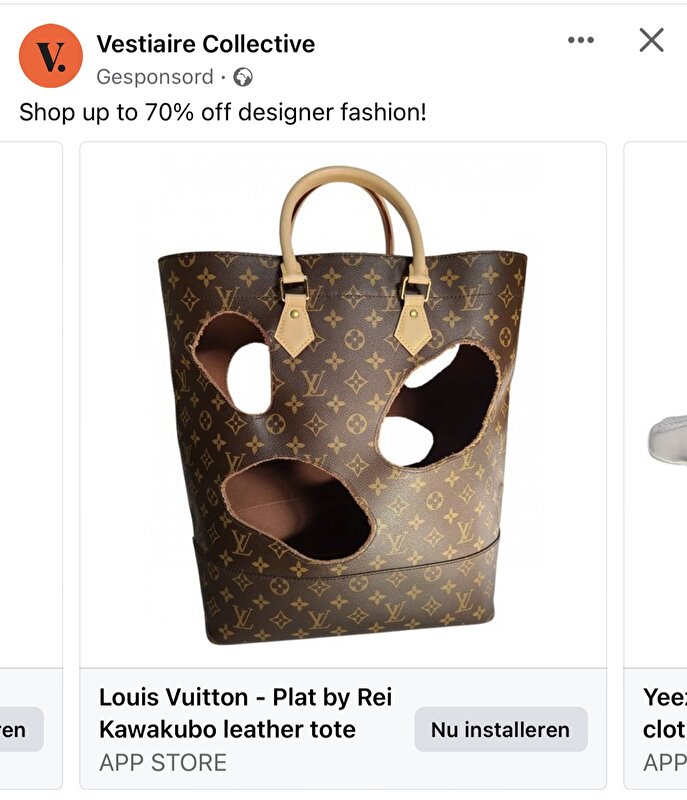Open the three-dot ad options menu
The width and height of the screenshot is (687, 800).
581,40
